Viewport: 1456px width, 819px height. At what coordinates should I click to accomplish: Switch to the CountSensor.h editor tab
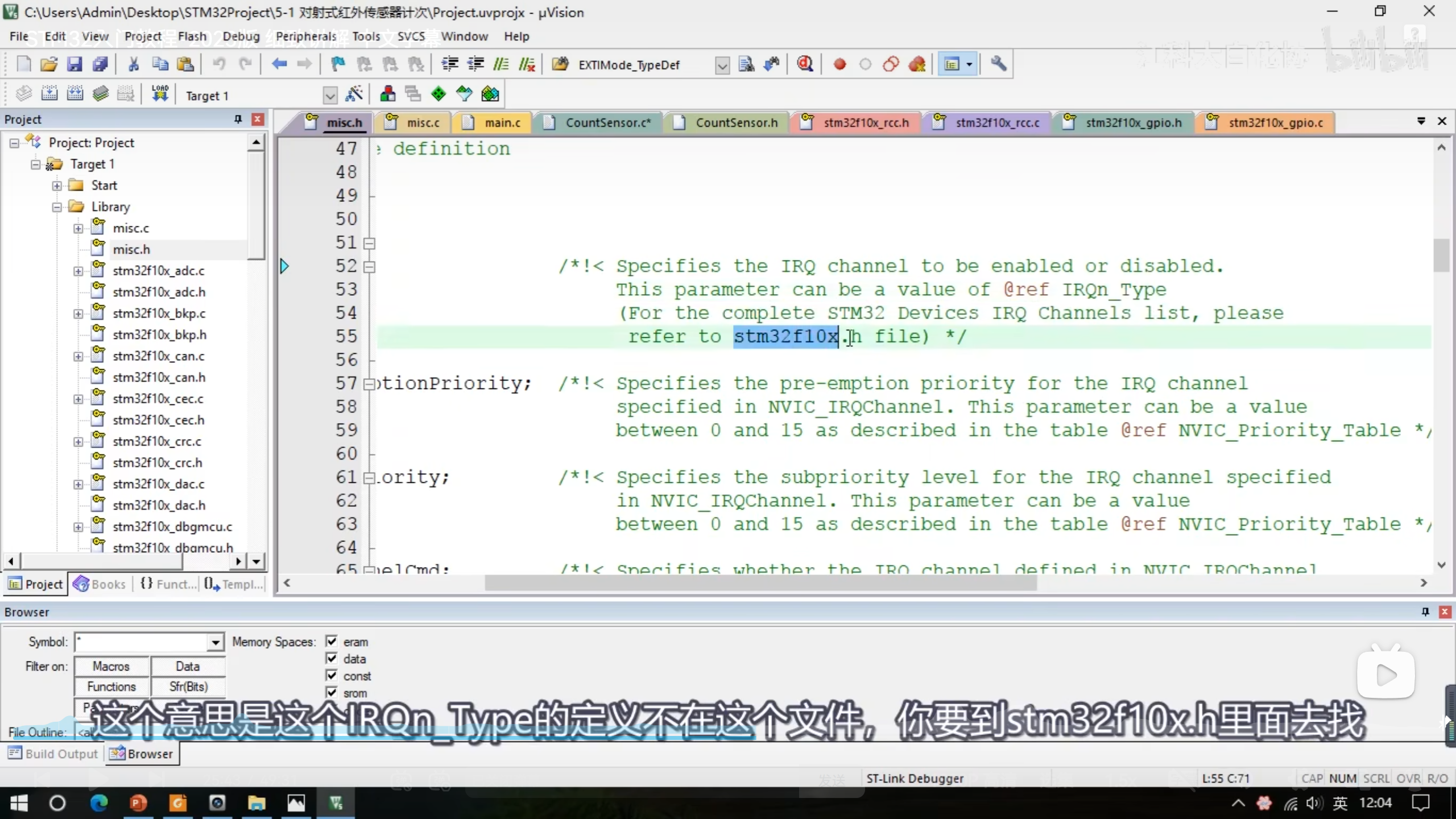pyautogui.click(x=736, y=122)
